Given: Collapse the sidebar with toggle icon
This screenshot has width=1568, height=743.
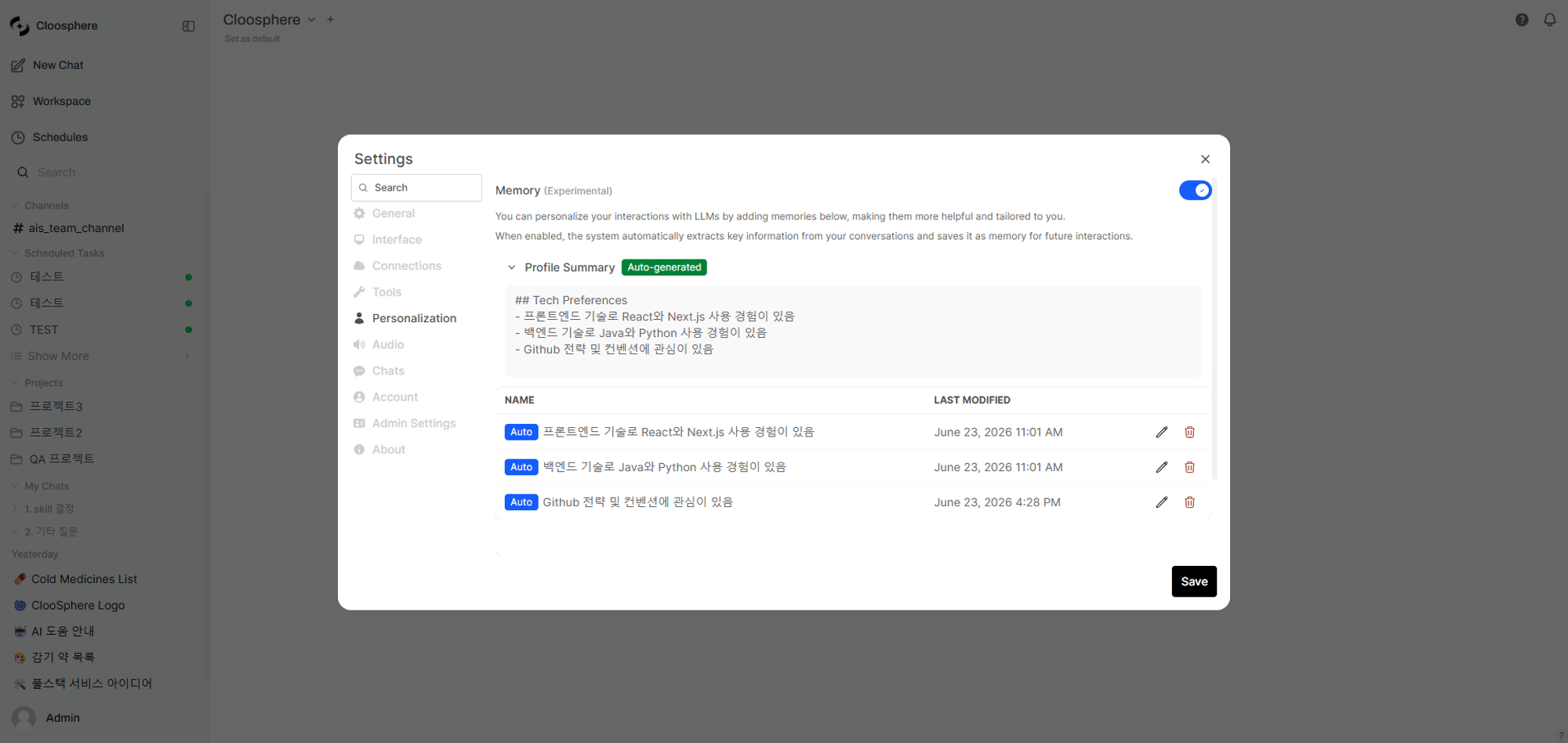Looking at the screenshot, I should coord(188,26).
